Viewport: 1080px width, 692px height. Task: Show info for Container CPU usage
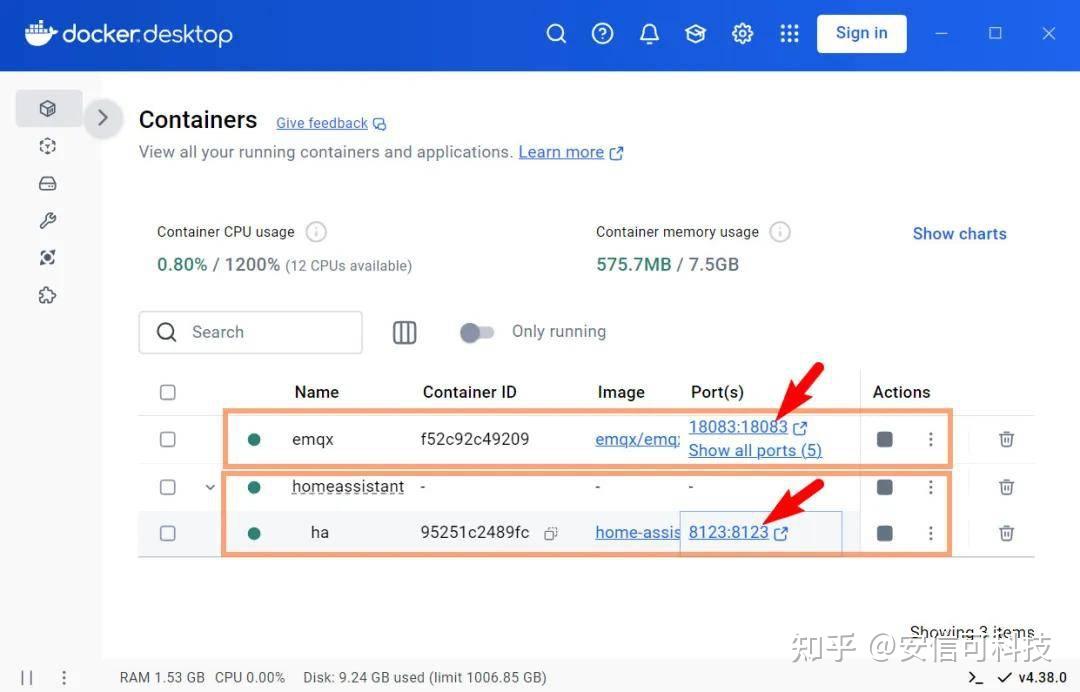pos(316,232)
